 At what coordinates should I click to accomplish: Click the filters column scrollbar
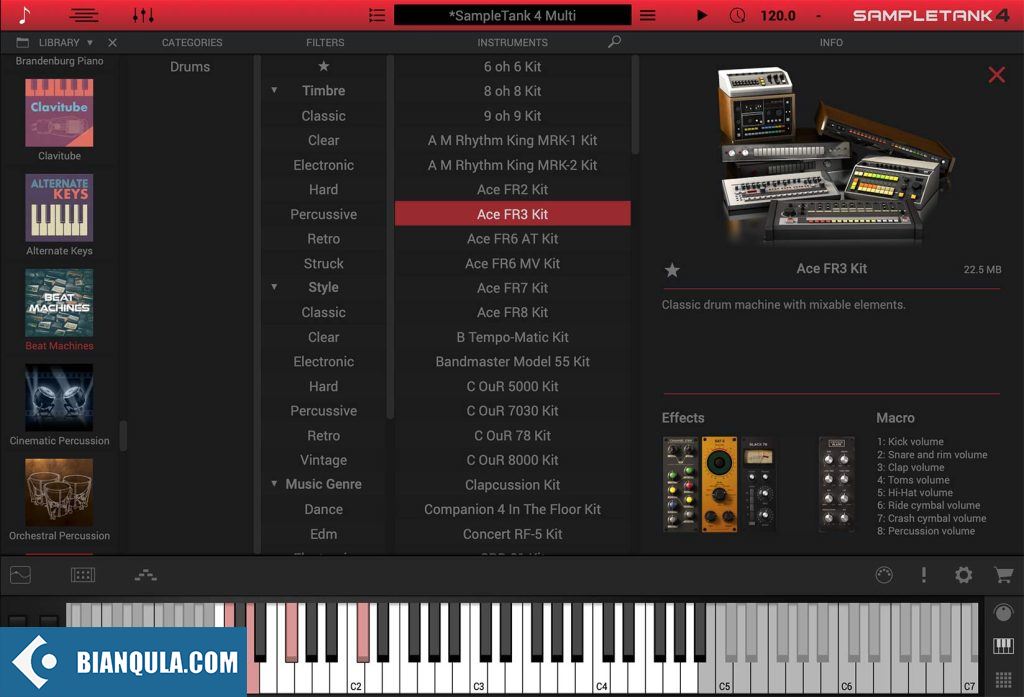click(x=390, y=236)
